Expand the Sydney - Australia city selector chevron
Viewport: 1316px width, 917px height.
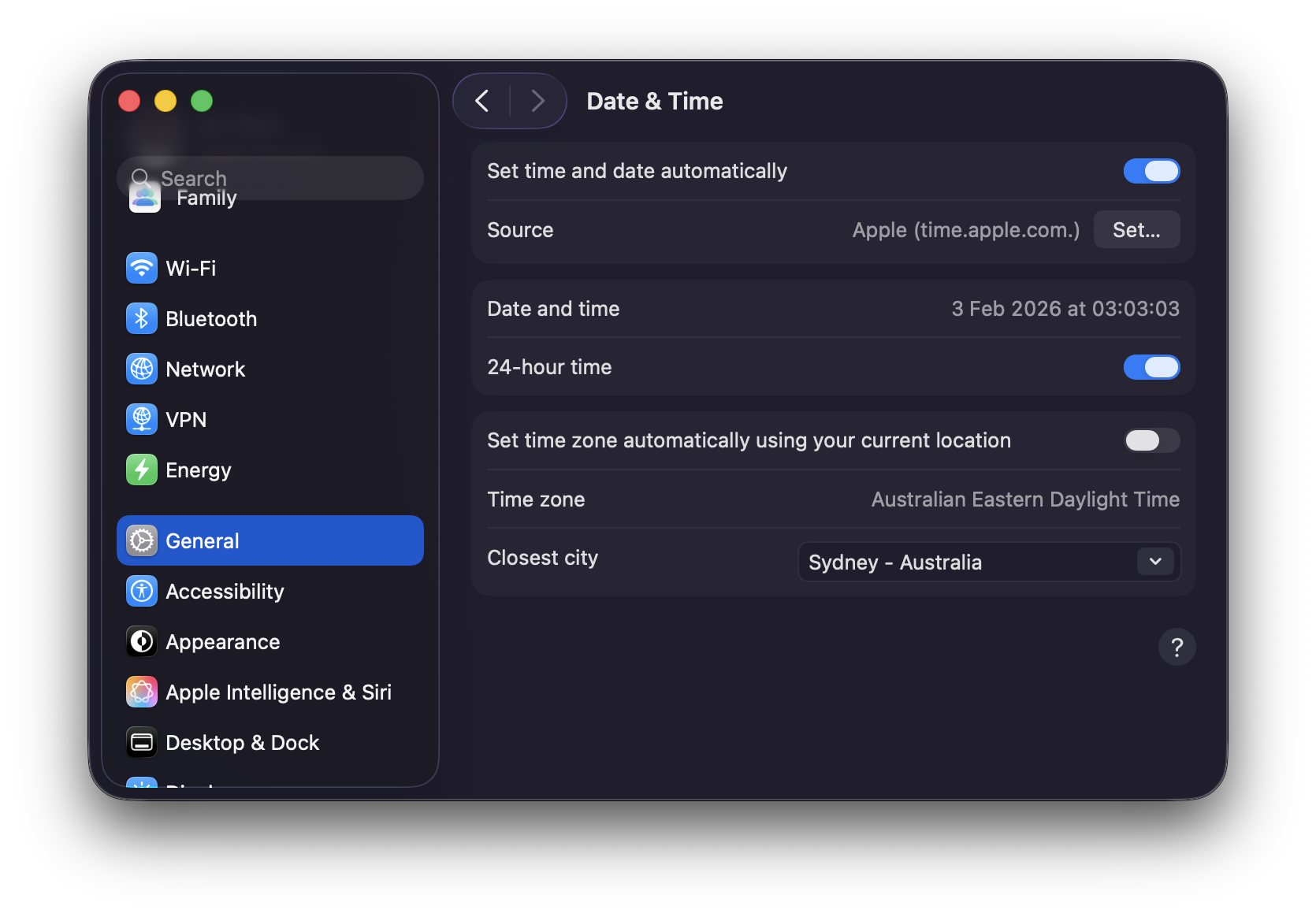[1154, 562]
